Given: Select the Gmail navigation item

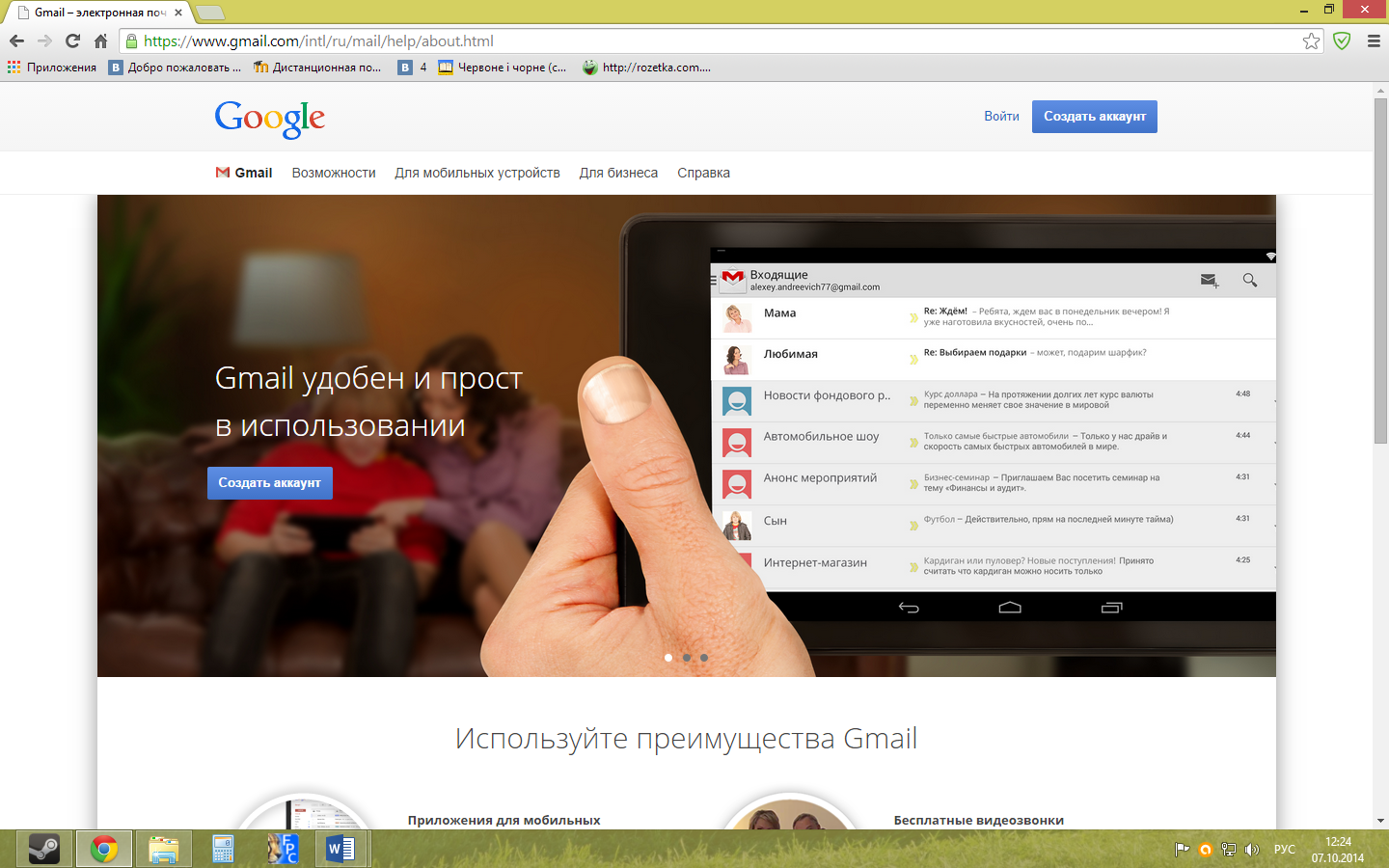Looking at the screenshot, I should click(x=244, y=173).
